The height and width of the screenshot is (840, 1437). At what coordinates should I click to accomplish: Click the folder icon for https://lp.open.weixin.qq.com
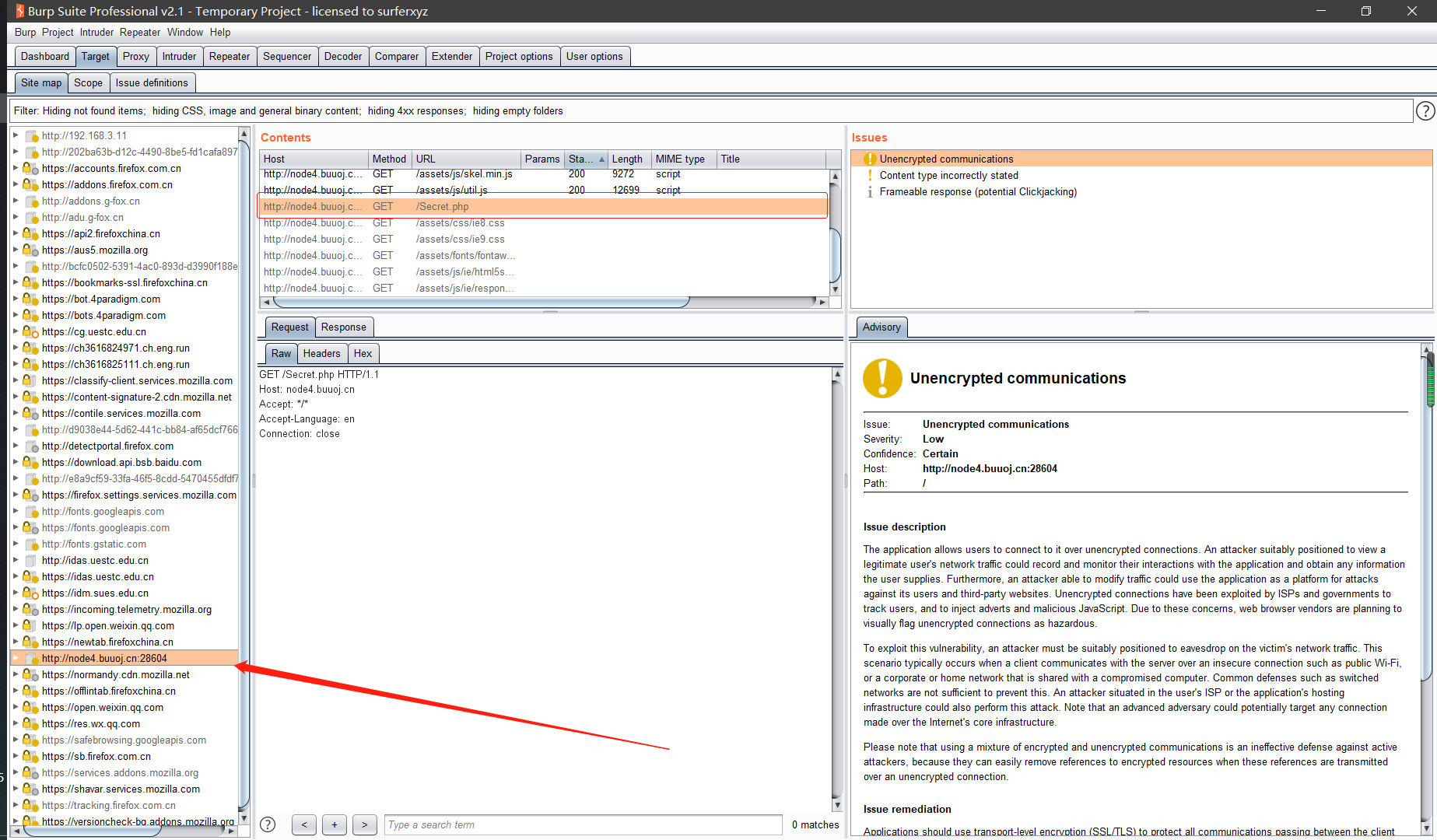pyautogui.click(x=30, y=625)
